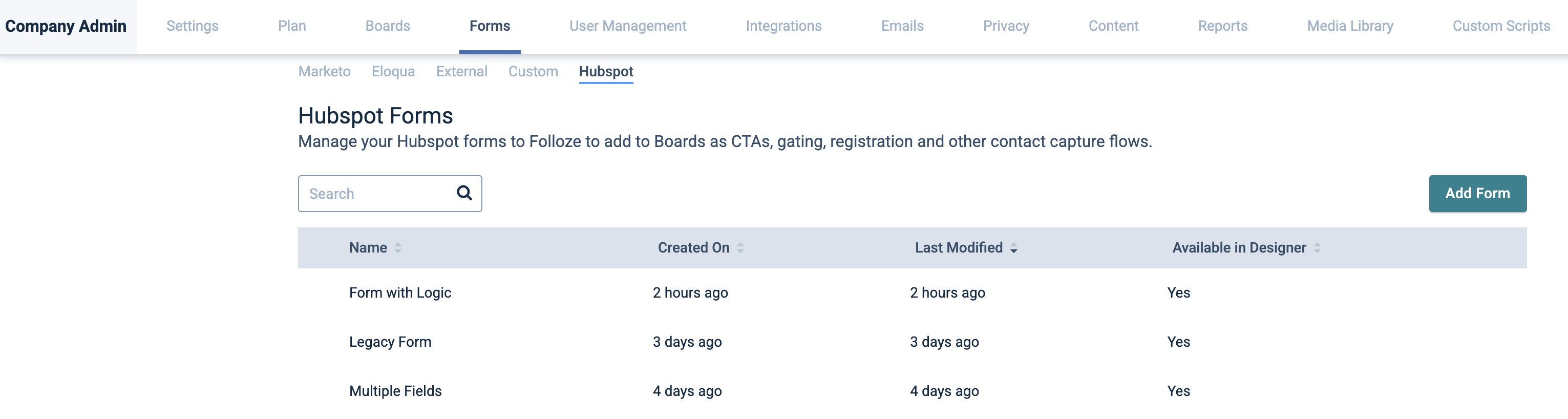This screenshot has height=419, width=1568.
Task: Sort by Last Modified column arrow
Action: 1013,248
